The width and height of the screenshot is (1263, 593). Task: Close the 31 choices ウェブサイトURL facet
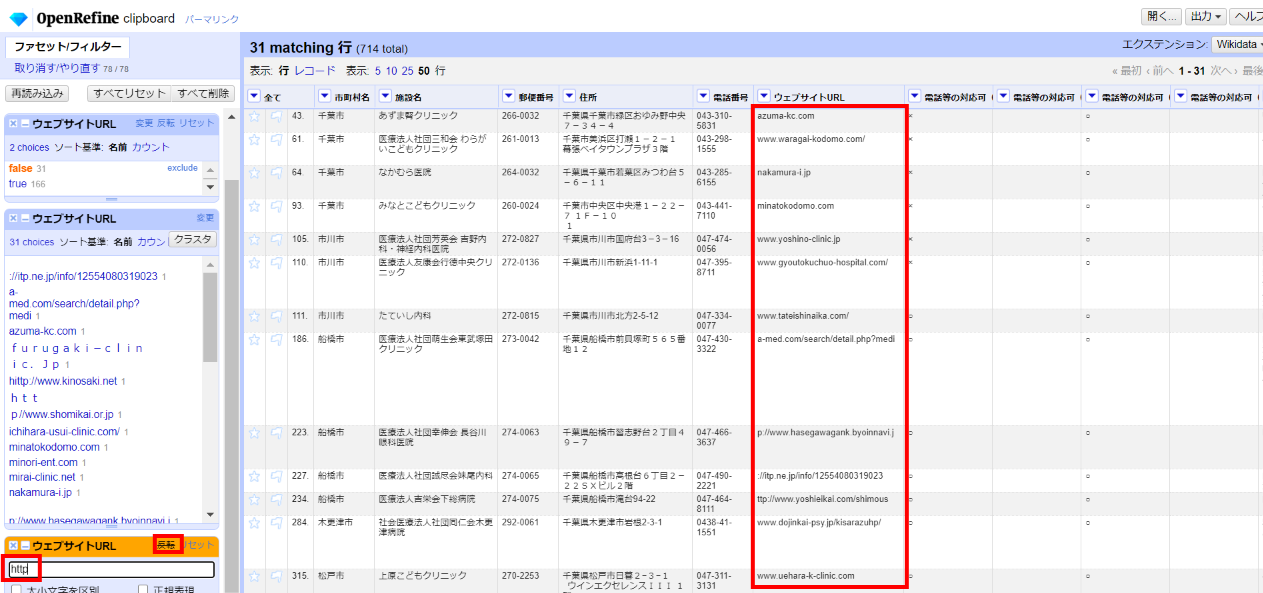14,218
